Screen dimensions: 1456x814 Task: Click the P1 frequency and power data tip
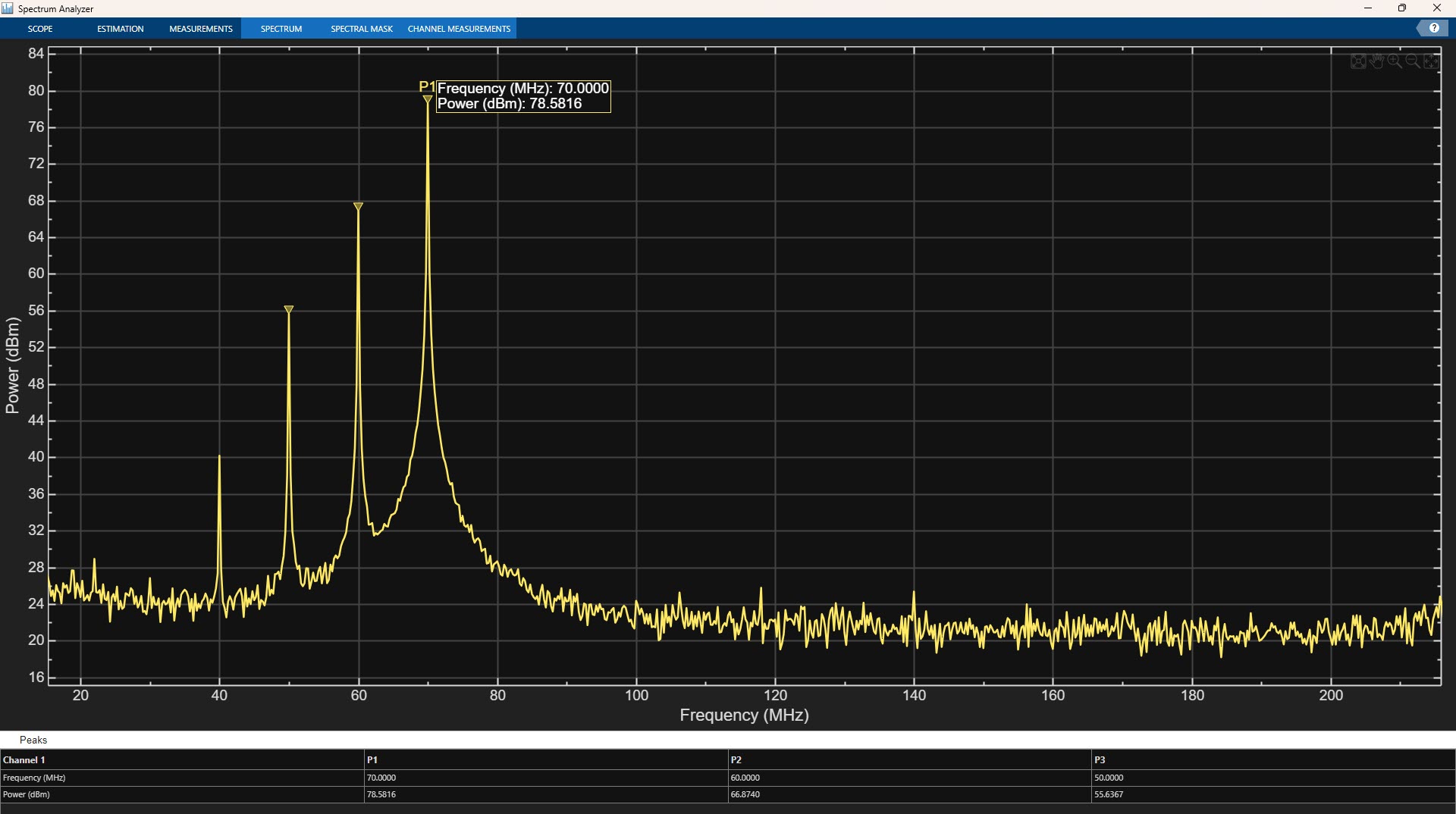coord(523,96)
